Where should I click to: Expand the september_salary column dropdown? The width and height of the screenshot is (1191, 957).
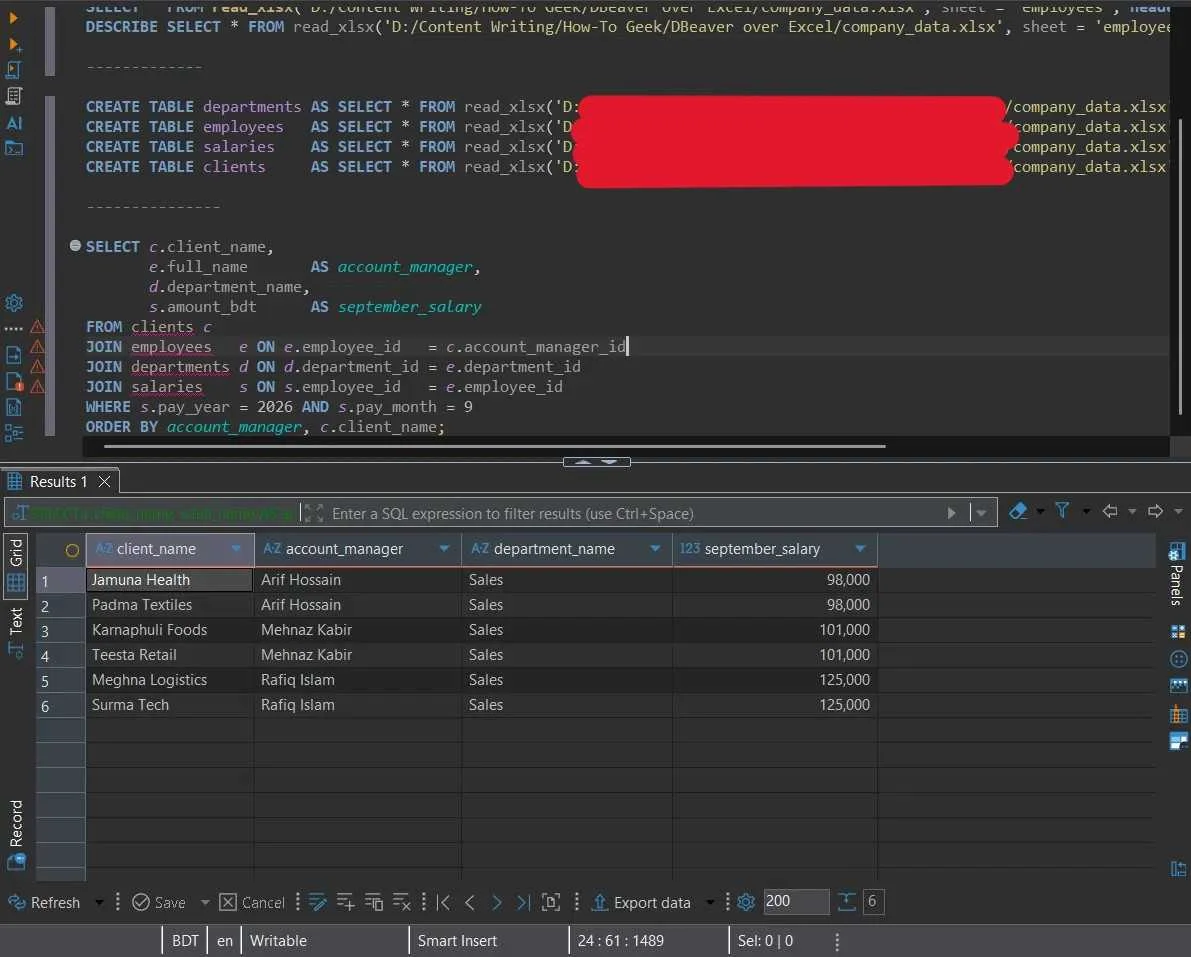click(x=860, y=549)
